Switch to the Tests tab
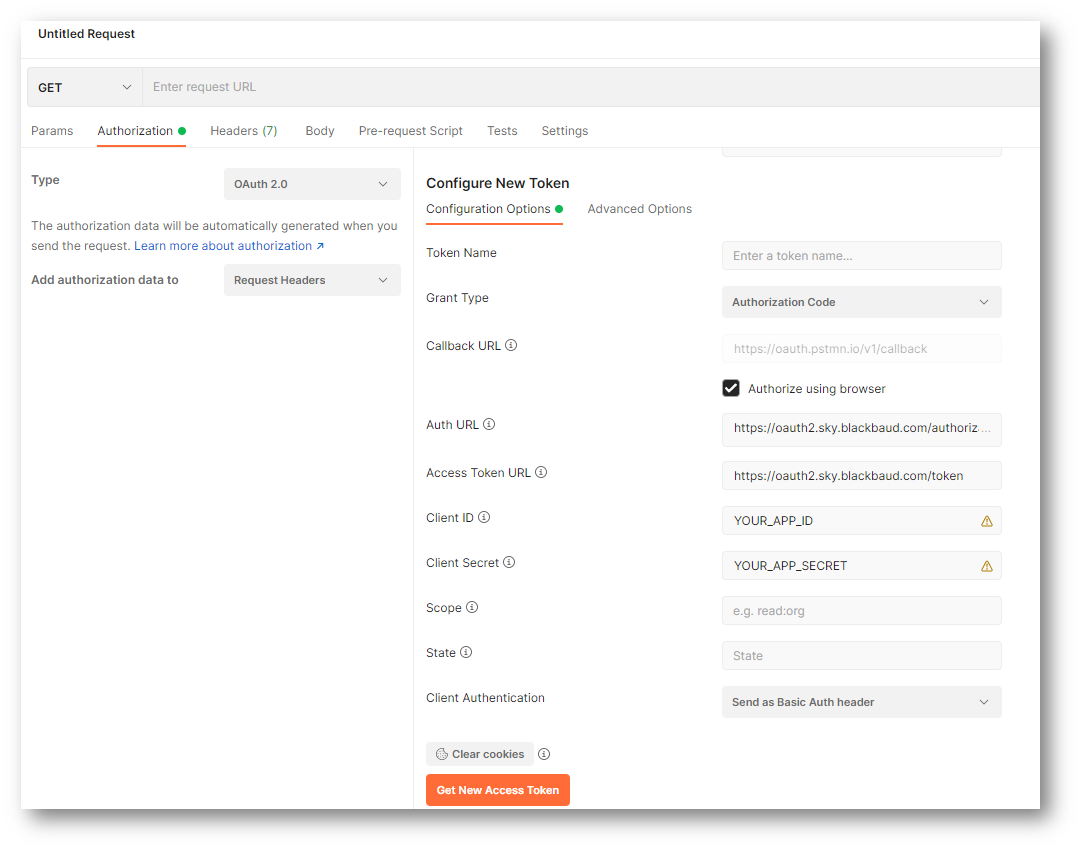The width and height of the screenshot is (1082, 851). (502, 130)
